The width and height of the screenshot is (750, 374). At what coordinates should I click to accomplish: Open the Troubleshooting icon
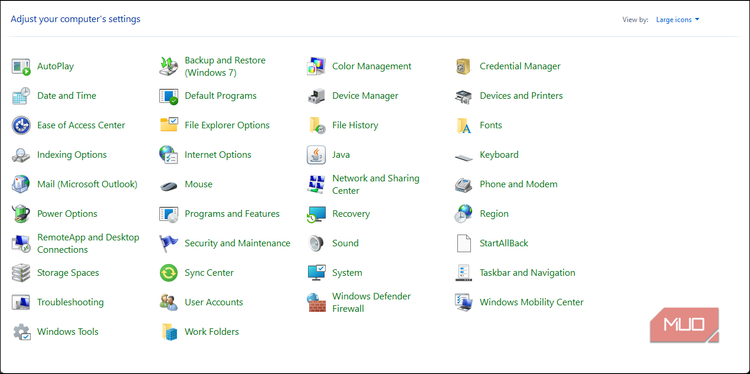tap(21, 303)
